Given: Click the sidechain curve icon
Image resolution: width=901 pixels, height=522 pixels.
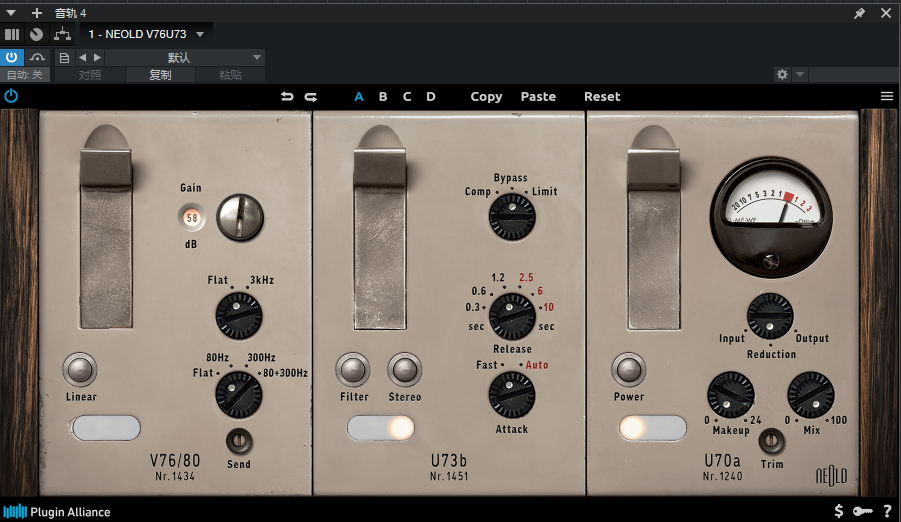Looking at the screenshot, I should click(x=37, y=57).
